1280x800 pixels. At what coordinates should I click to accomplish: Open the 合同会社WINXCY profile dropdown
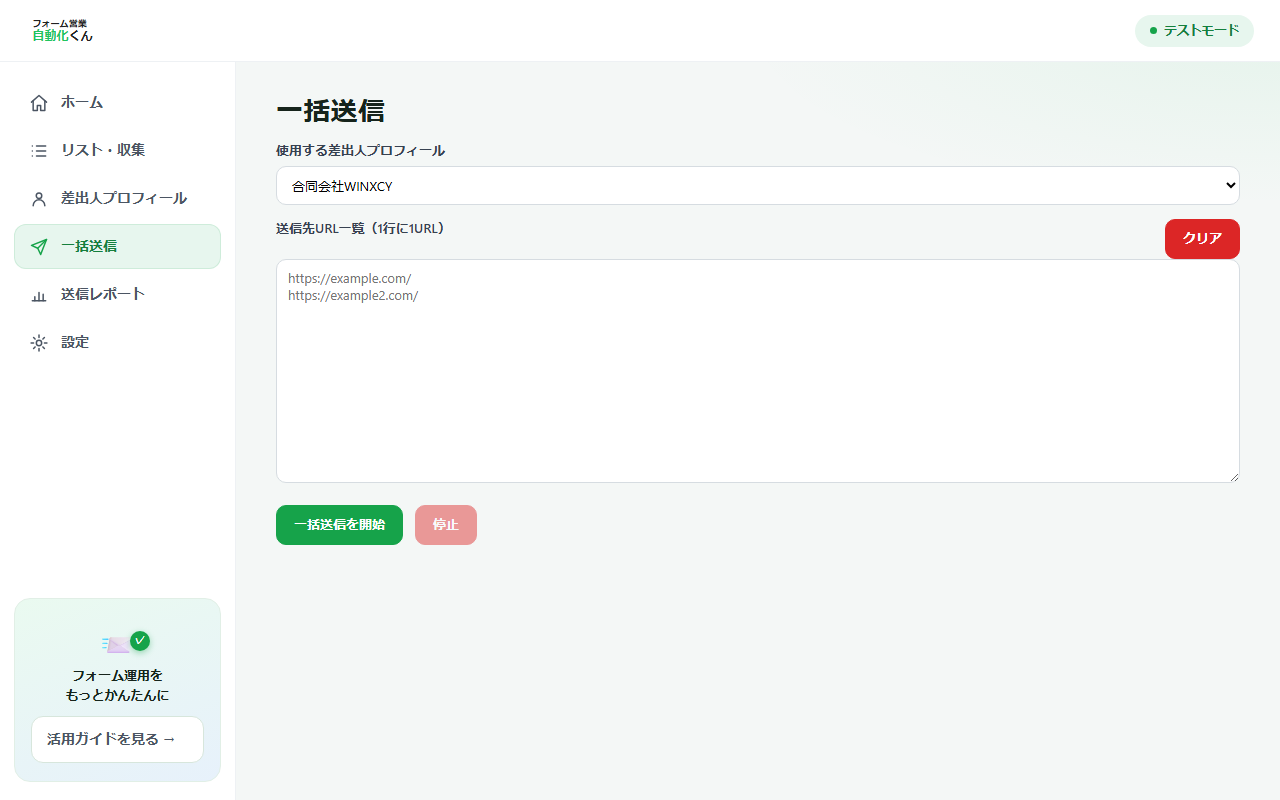[758, 186]
